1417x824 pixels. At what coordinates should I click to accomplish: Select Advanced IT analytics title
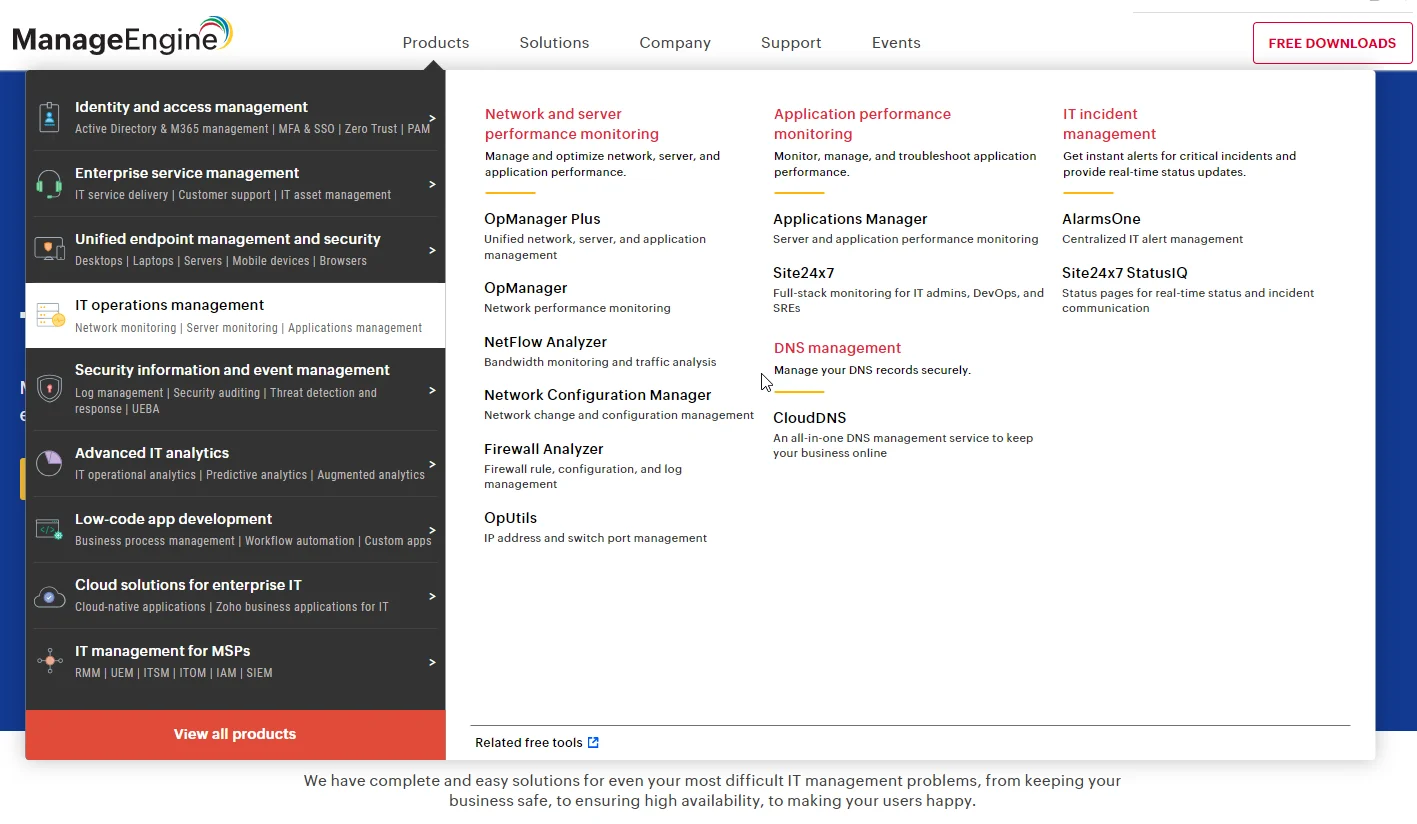(x=152, y=453)
